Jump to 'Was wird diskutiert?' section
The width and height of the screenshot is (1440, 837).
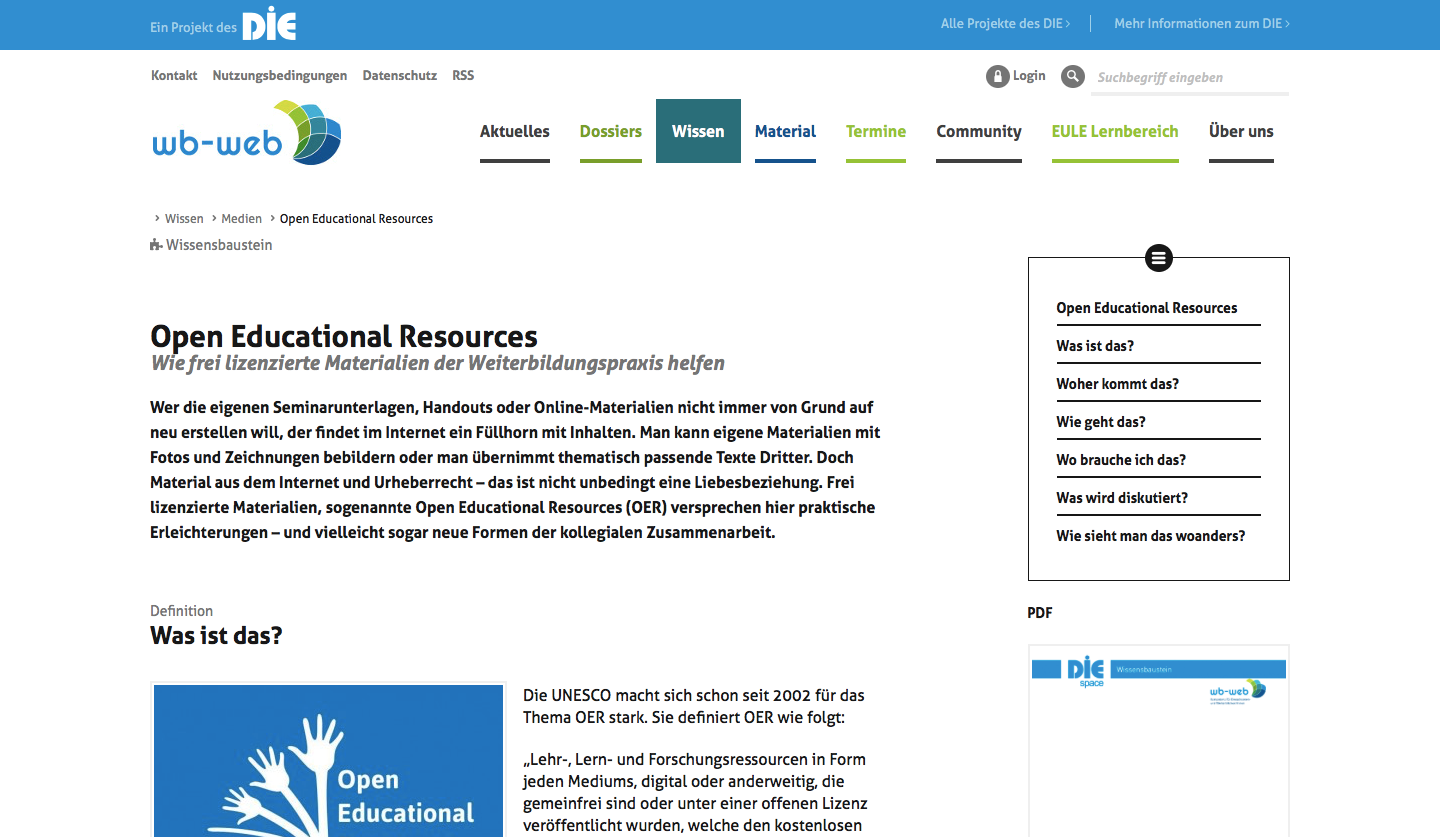(1122, 498)
